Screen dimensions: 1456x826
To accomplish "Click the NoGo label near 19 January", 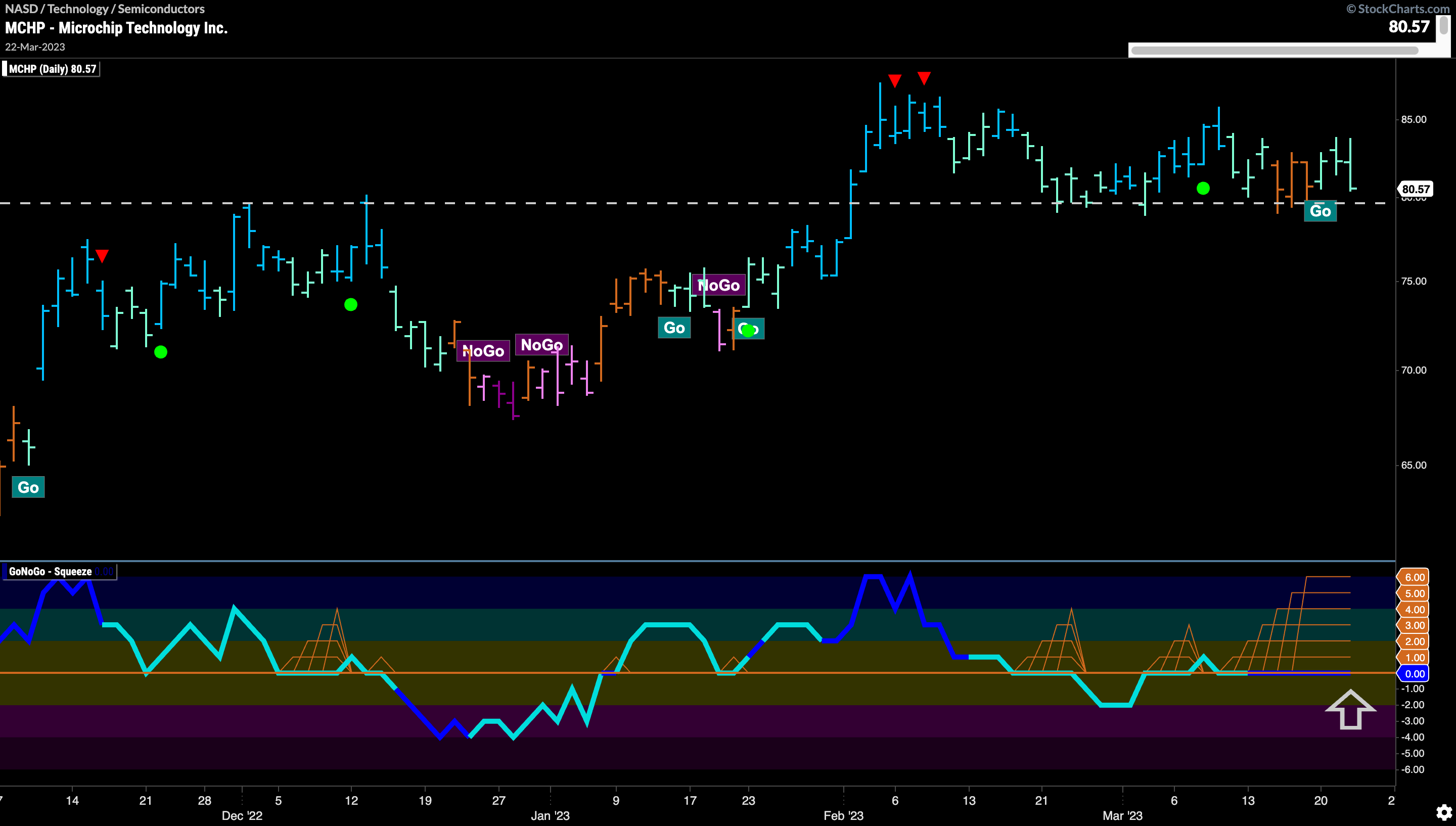I will 718,285.
